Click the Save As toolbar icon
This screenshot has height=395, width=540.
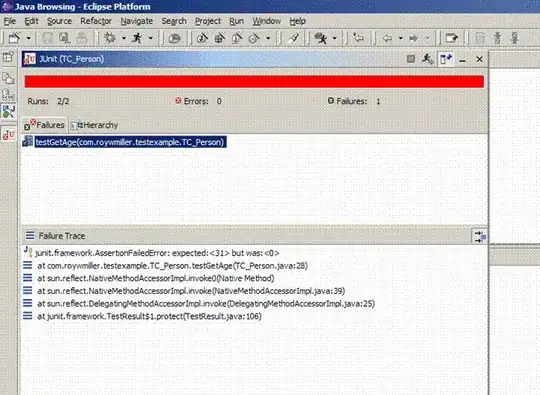pos(64,38)
